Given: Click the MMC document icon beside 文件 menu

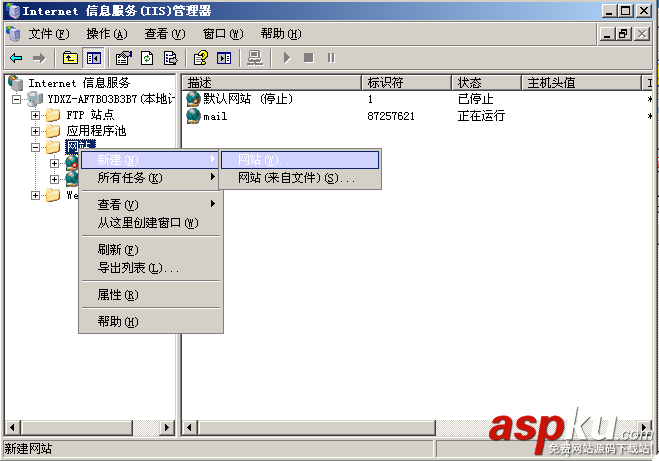Looking at the screenshot, I should pos(13,34).
